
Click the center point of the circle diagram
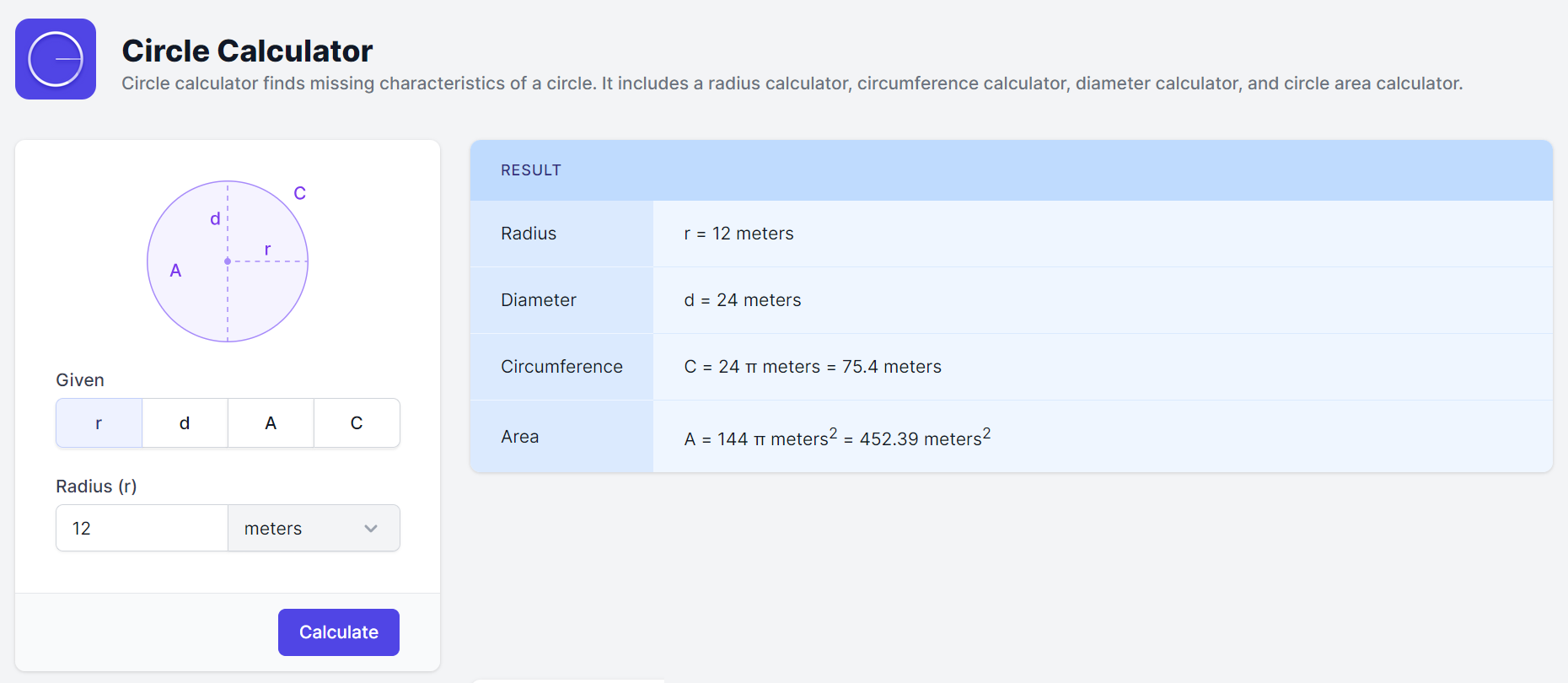click(x=228, y=261)
